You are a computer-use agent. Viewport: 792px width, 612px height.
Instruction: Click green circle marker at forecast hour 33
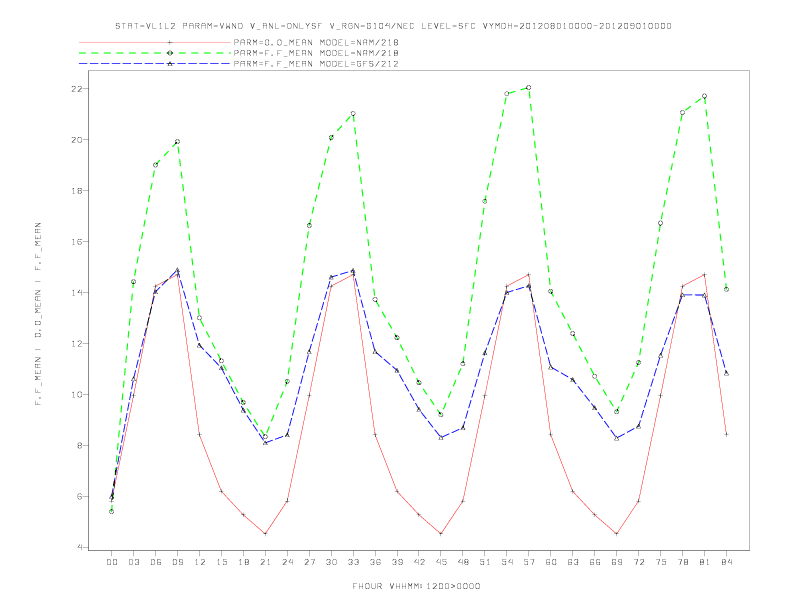tap(353, 114)
